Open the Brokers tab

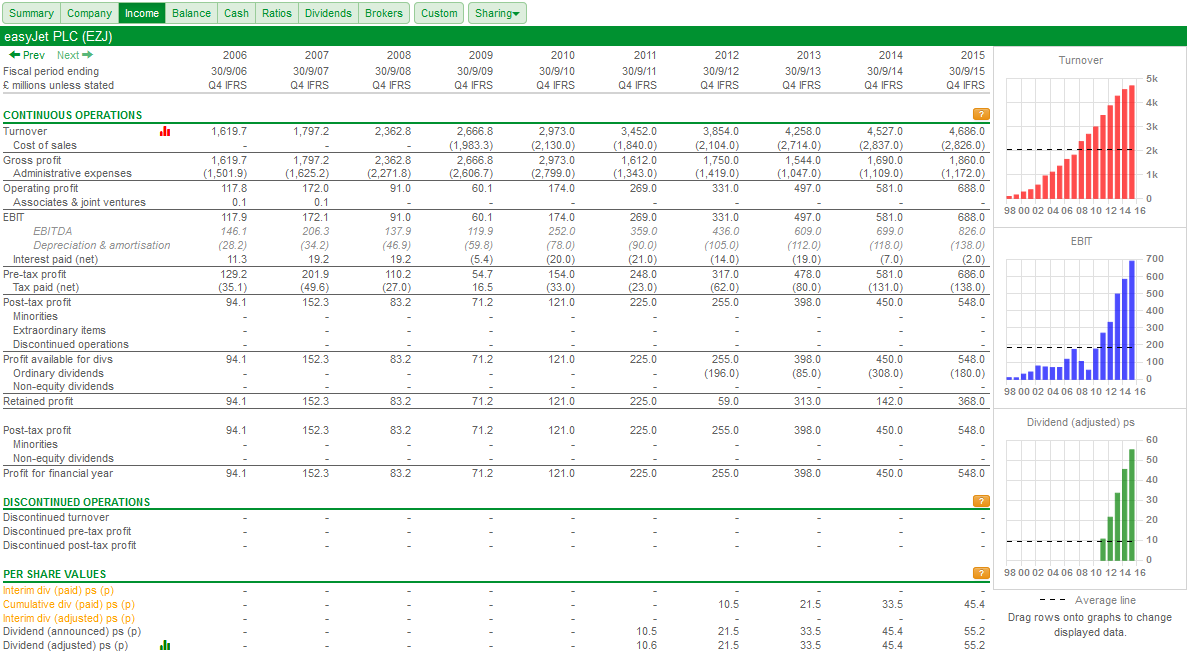click(x=384, y=13)
